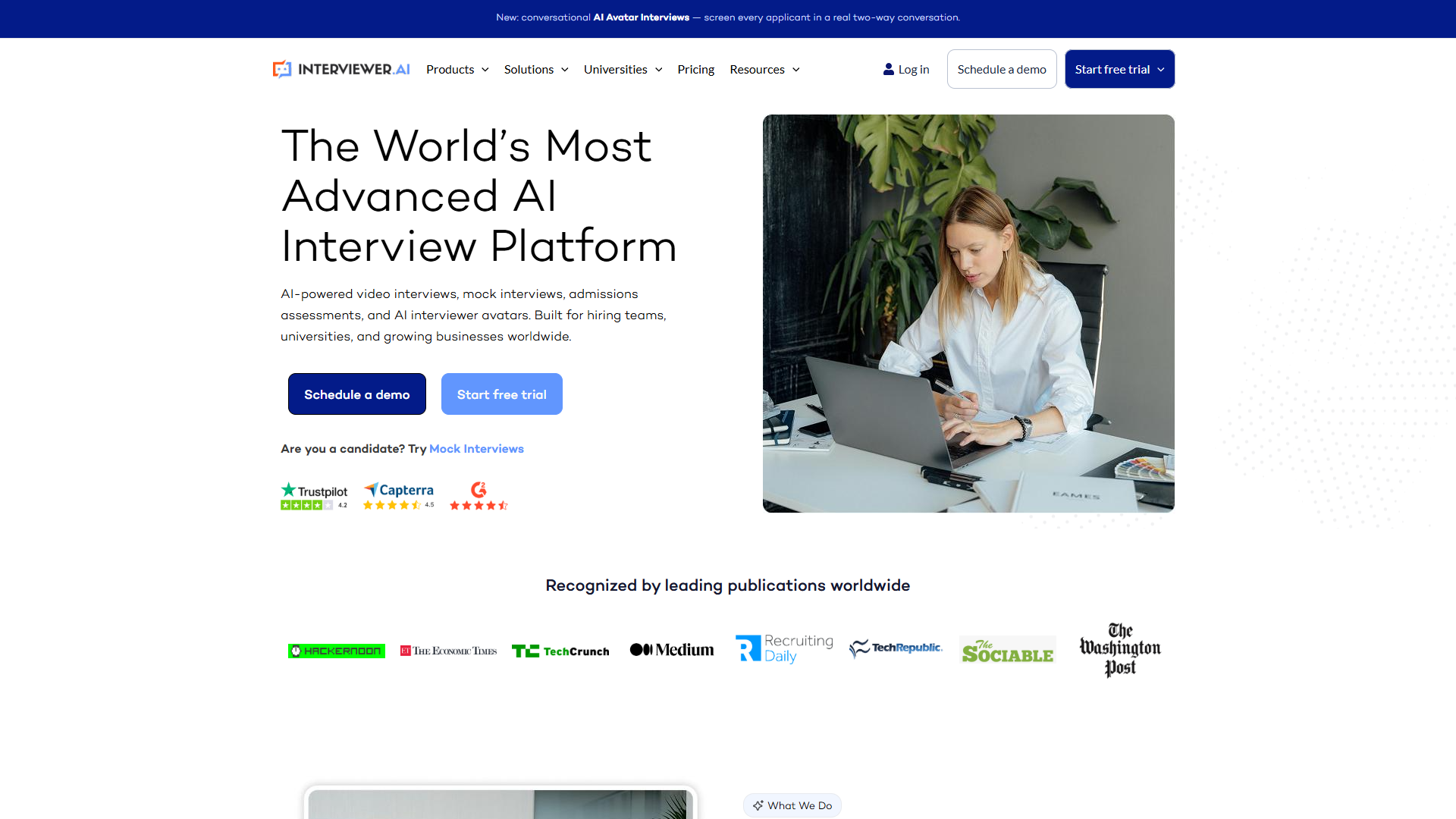Click the hero photo of woman at laptop
The width and height of the screenshot is (1456, 819).
[968, 313]
